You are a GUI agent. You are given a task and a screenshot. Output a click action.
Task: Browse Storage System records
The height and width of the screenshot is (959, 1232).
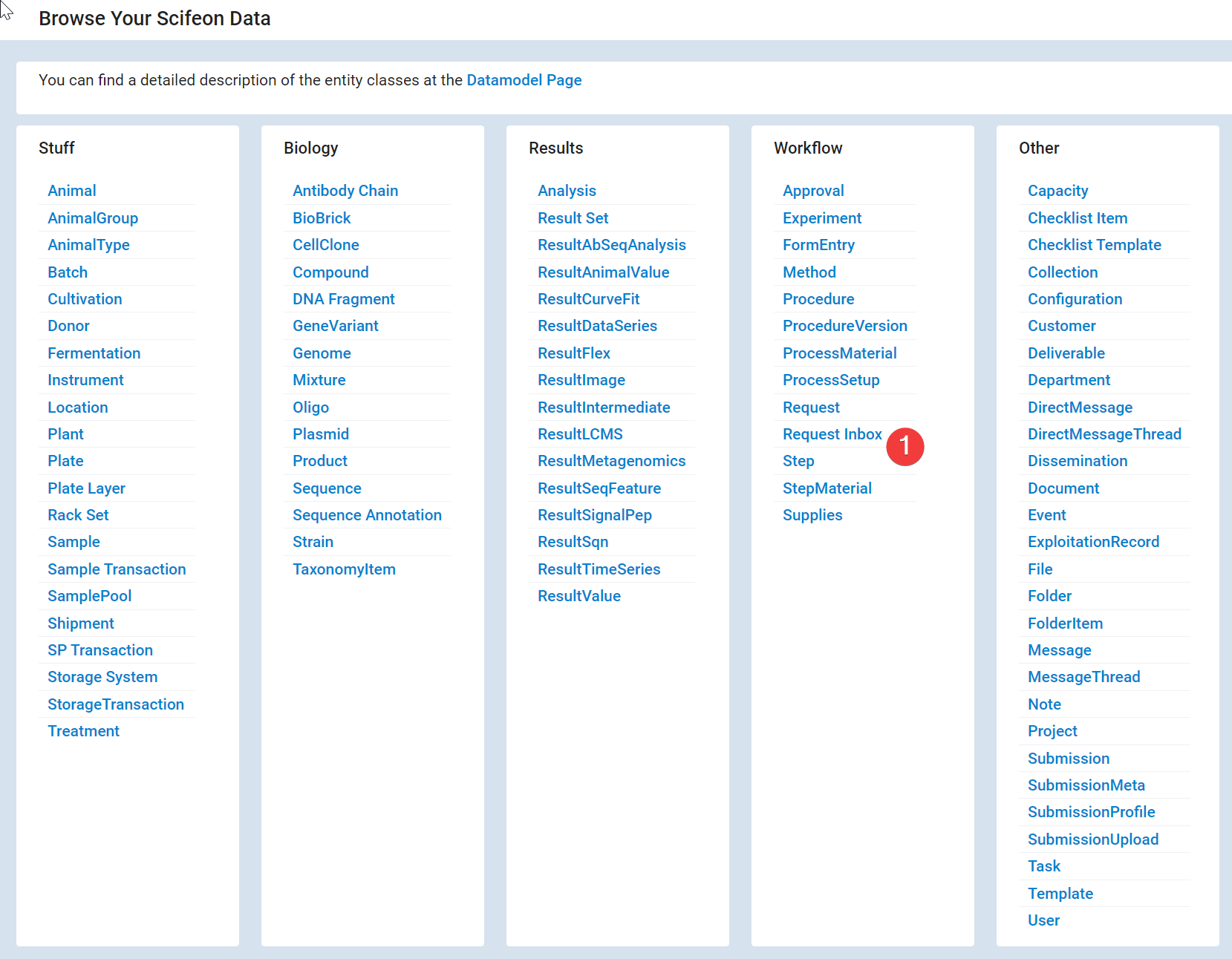pos(102,677)
